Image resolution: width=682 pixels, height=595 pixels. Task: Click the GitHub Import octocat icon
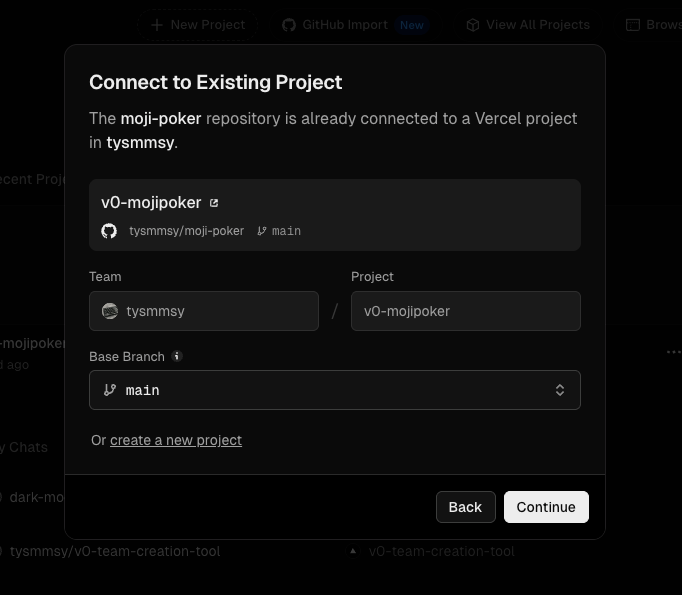(x=289, y=25)
